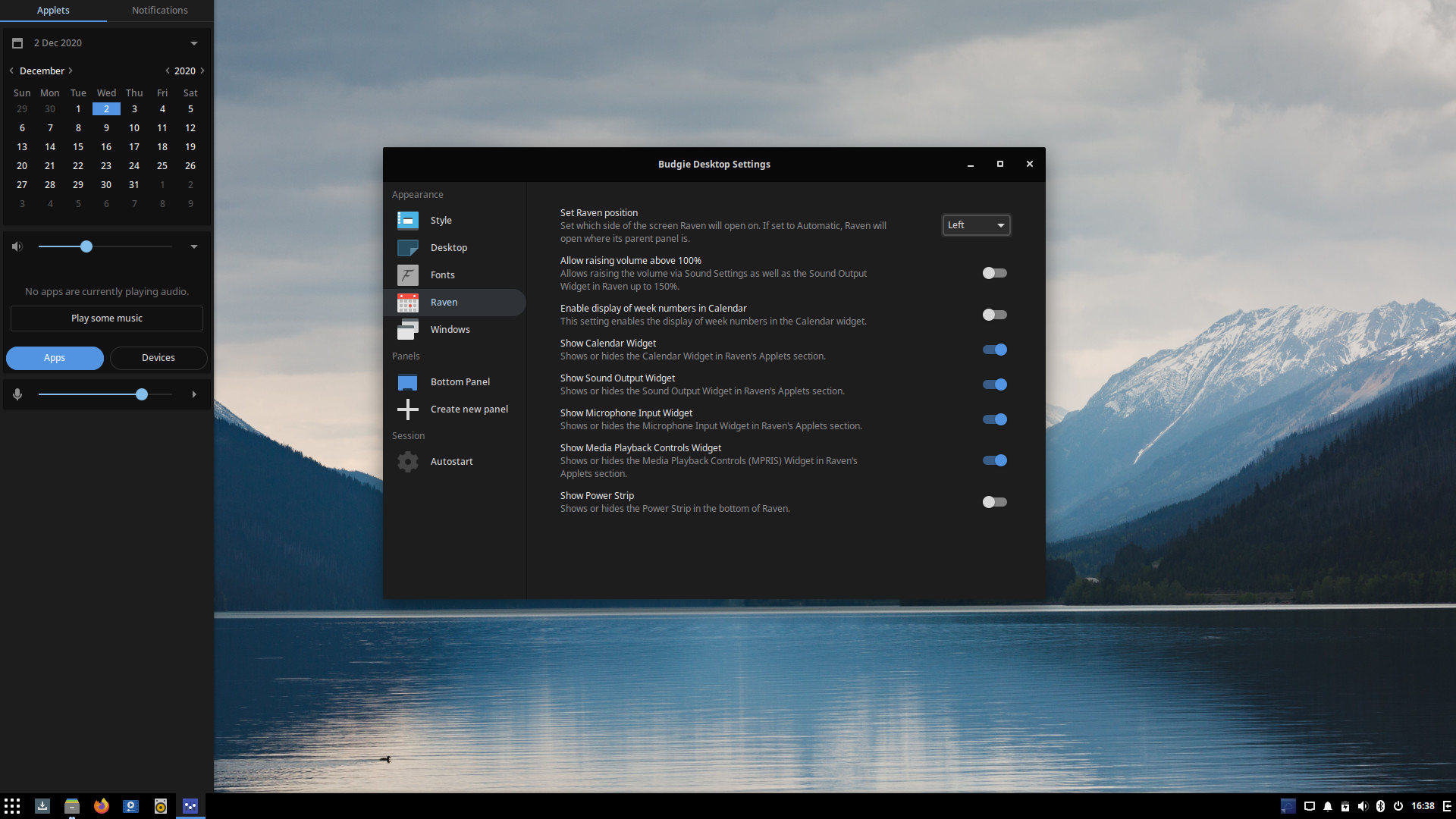1456x819 pixels.
Task: Click date 15 on calendar
Action: coord(78,146)
